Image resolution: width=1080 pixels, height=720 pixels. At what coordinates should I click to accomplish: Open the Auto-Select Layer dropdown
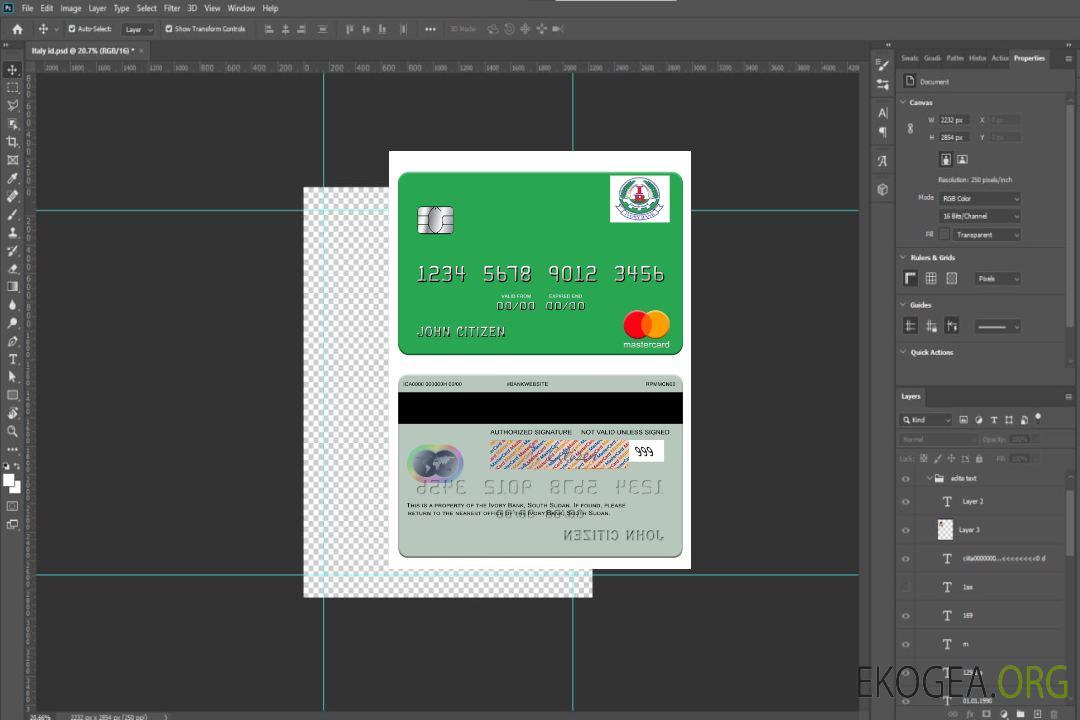click(x=138, y=29)
